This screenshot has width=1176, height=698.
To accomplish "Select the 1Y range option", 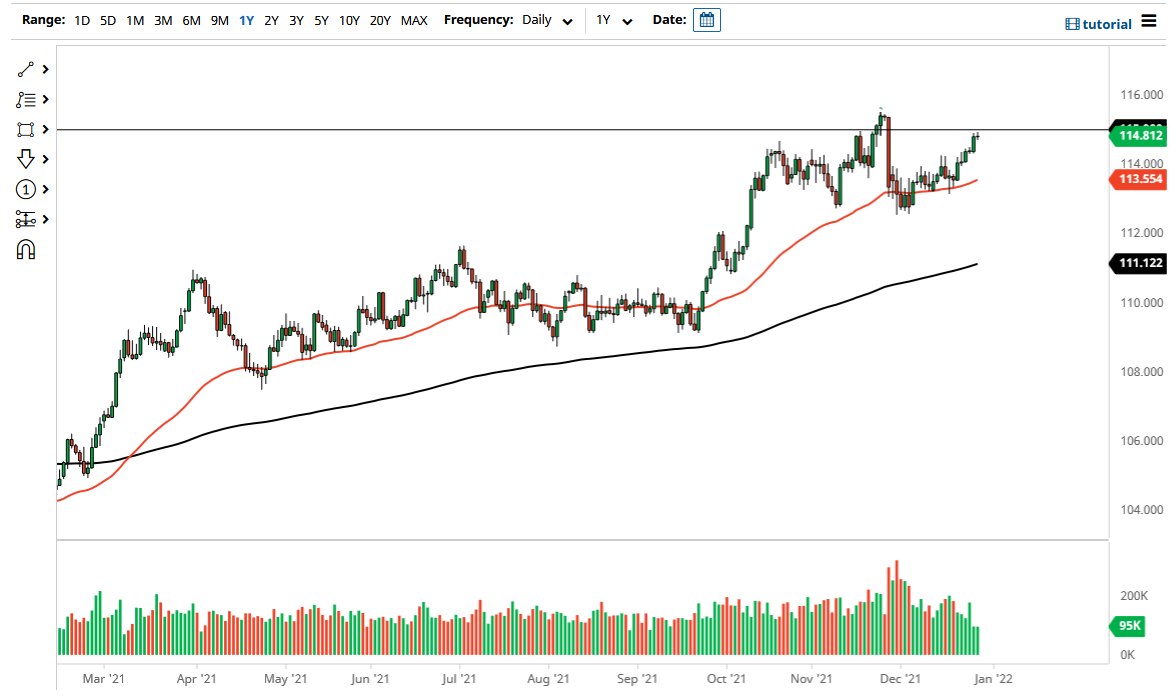I will [x=246, y=19].
